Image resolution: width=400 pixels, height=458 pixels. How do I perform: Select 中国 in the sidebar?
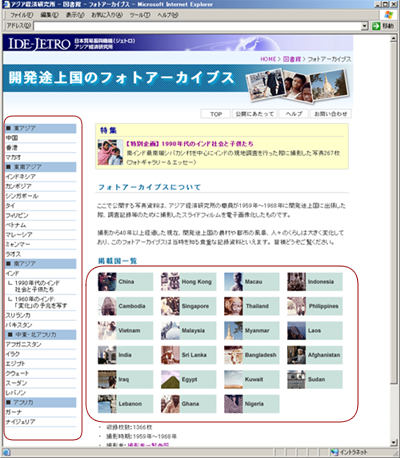click(12, 138)
